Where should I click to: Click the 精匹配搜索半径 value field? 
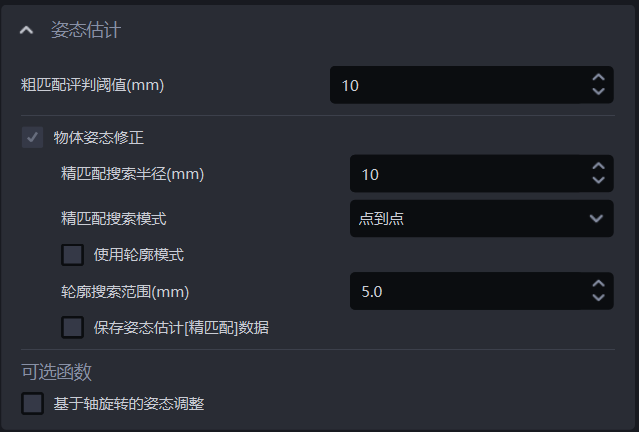point(465,174)
